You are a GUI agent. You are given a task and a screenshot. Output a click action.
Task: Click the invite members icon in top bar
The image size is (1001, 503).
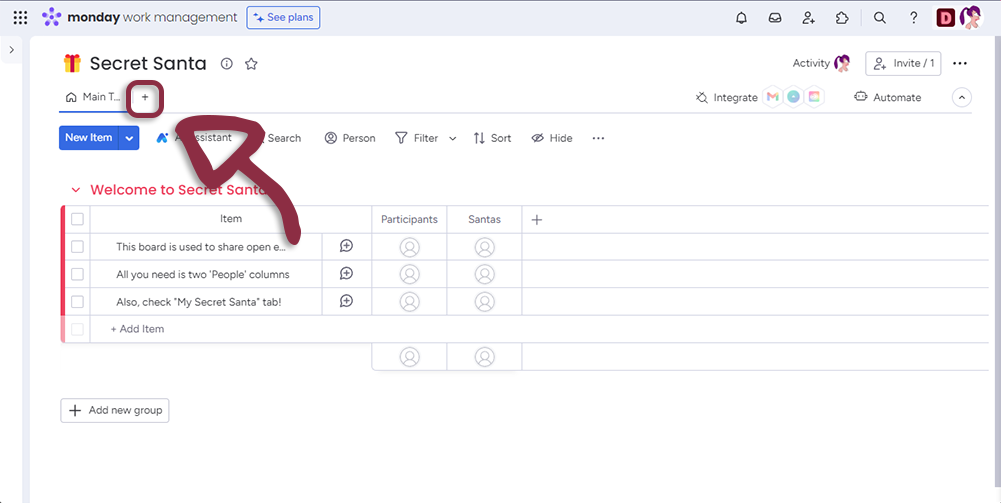[x=808, y=18]
